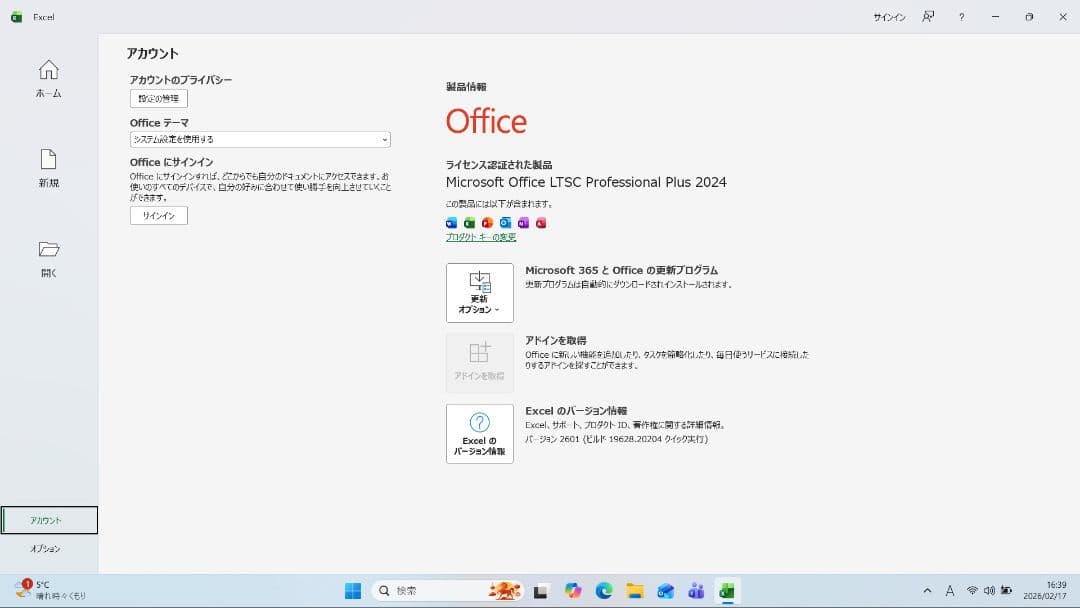Click the アドインを取得 icon
The height and width of the screenshot is (608, 1080).
tap(479, 362)
